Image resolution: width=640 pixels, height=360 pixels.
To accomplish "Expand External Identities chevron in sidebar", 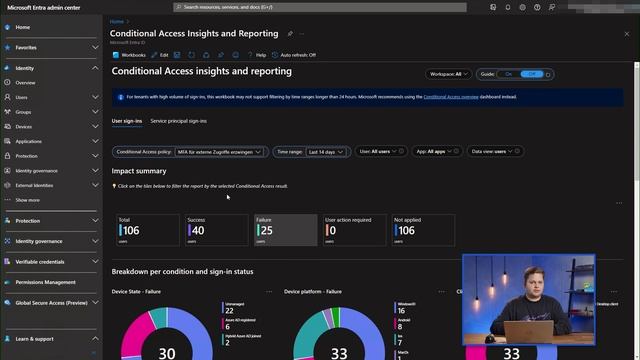I will (95, 185).
